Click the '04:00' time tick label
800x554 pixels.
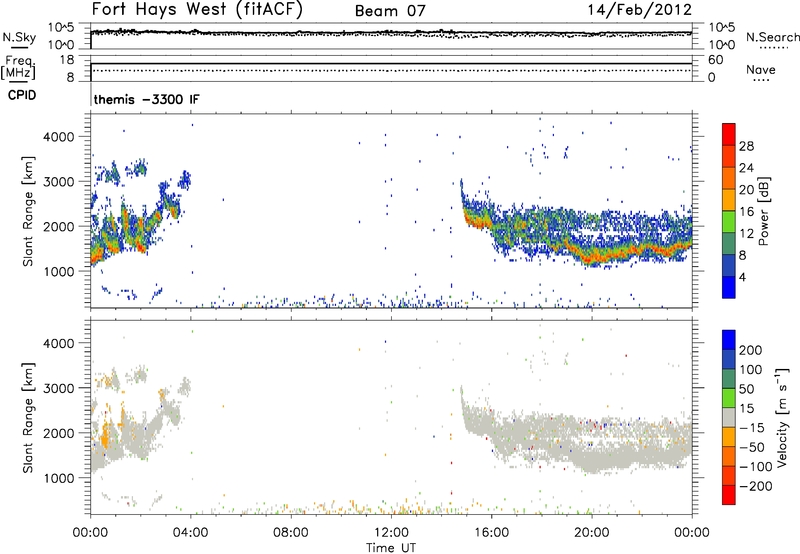pos(190,533)
